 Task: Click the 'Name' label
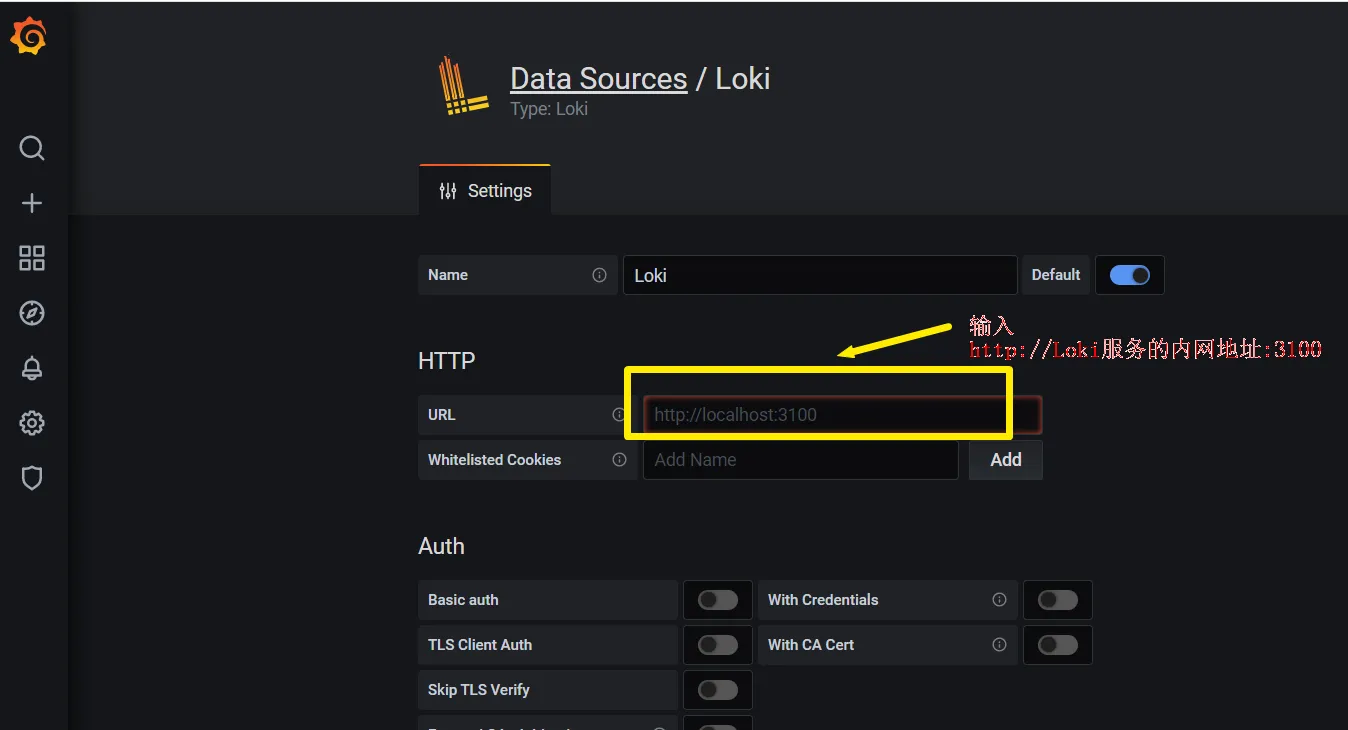click(x=448, y=275)
